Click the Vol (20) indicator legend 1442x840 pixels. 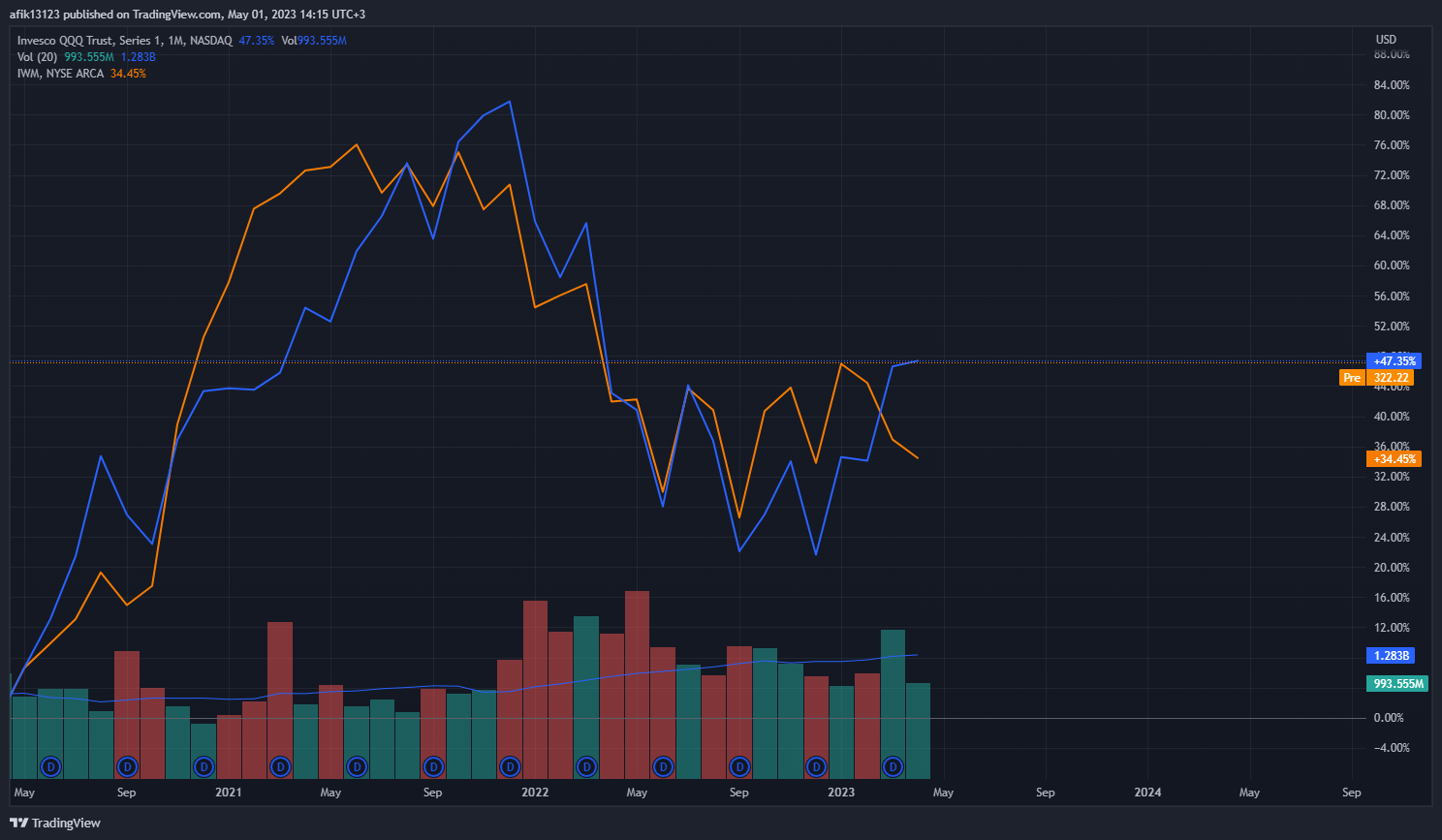tap(37, 57)
